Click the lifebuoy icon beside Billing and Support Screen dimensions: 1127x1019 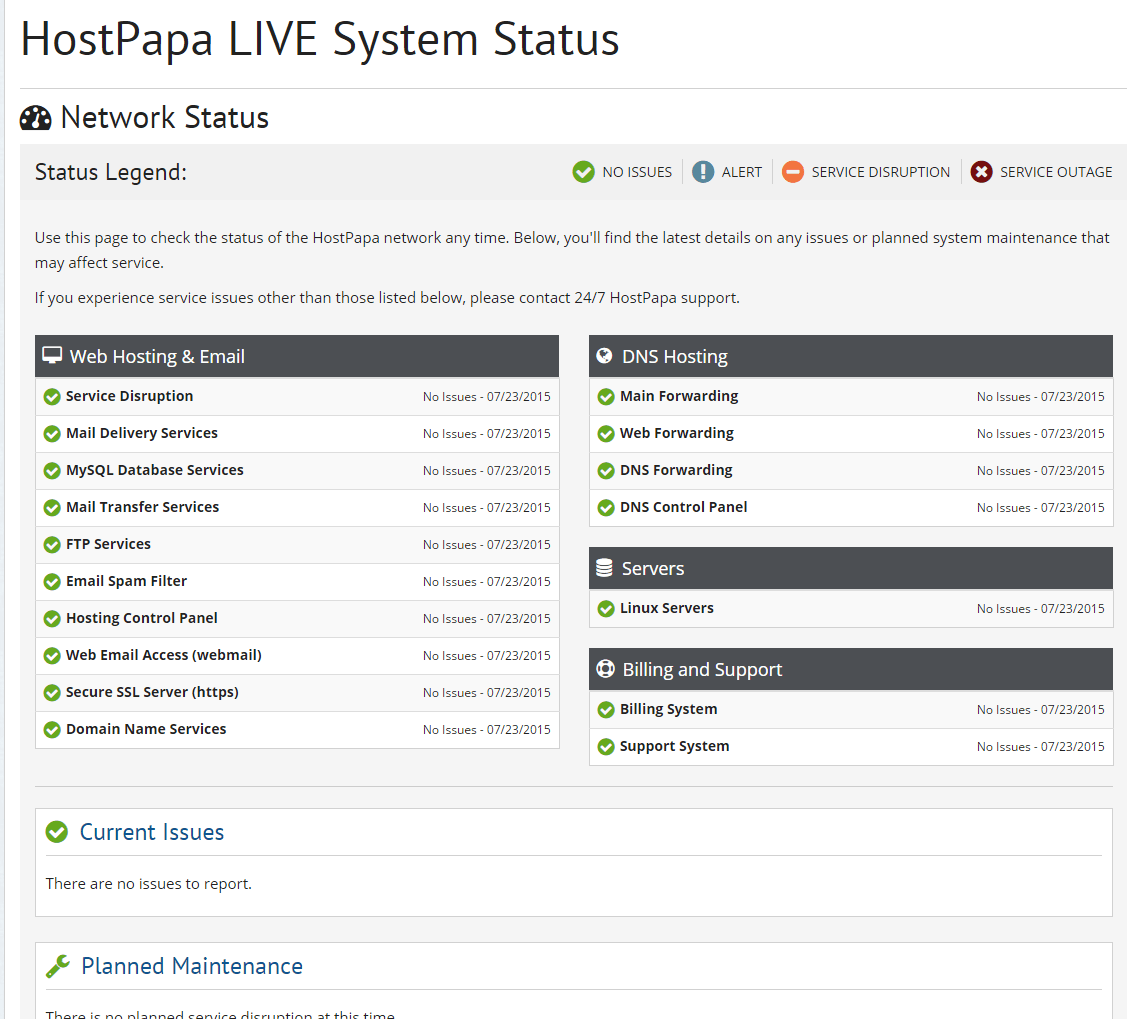coord(605,669)
